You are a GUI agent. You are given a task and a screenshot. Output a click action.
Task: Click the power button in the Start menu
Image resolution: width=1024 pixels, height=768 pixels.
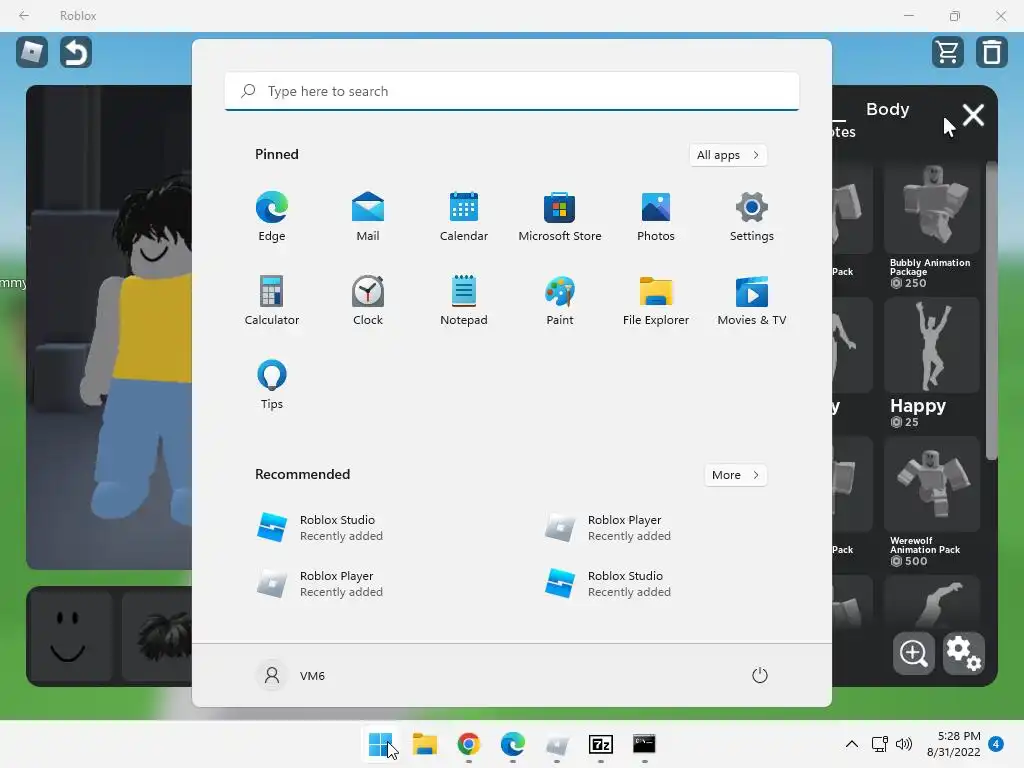[760, 675]
